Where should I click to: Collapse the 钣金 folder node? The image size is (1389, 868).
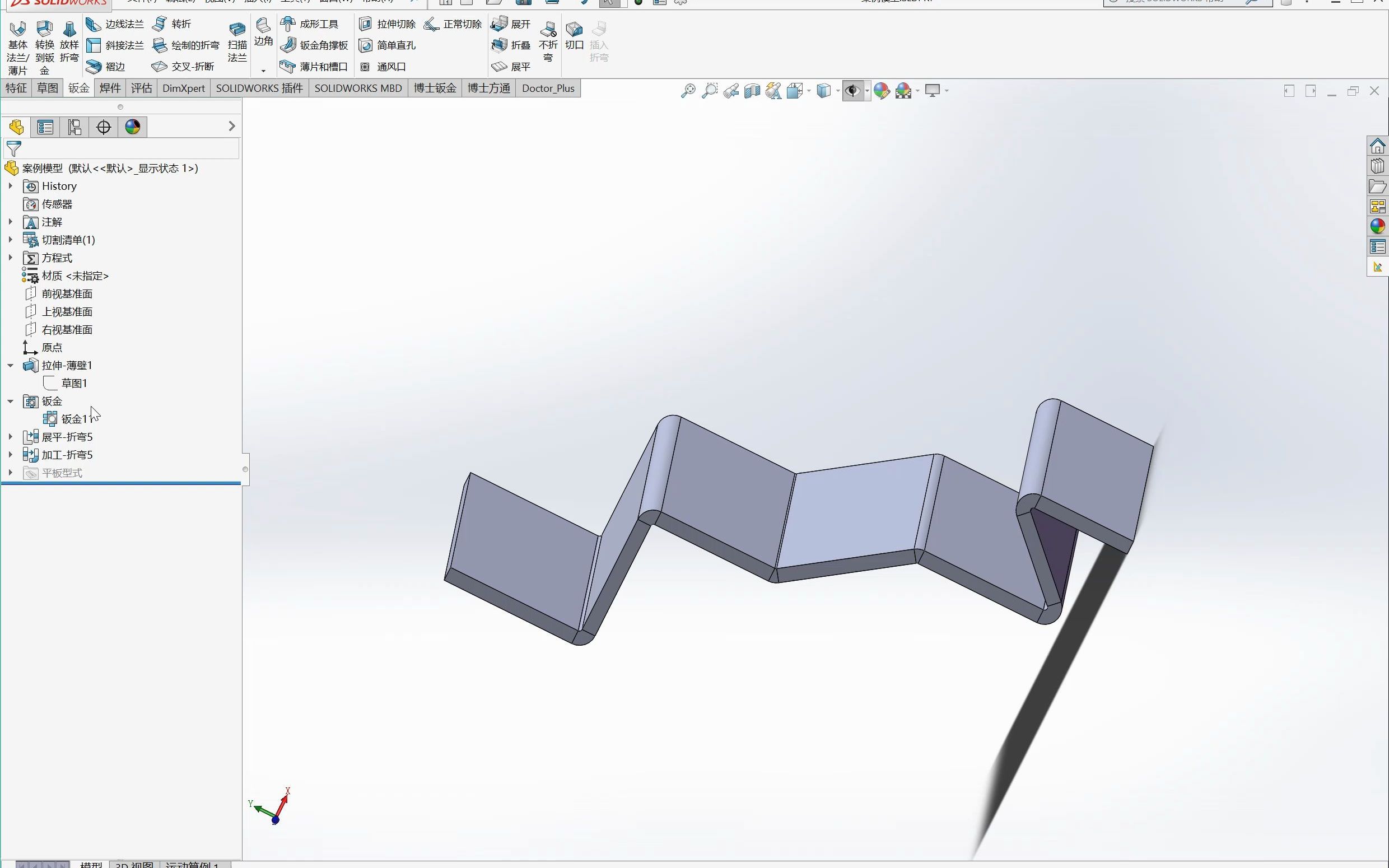10,402
